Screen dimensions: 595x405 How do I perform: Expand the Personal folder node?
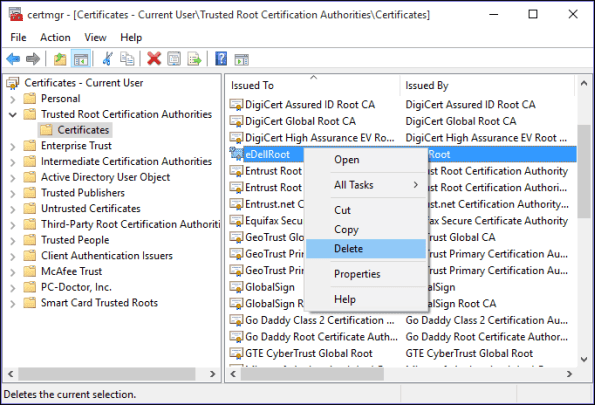tap(13, 99)
